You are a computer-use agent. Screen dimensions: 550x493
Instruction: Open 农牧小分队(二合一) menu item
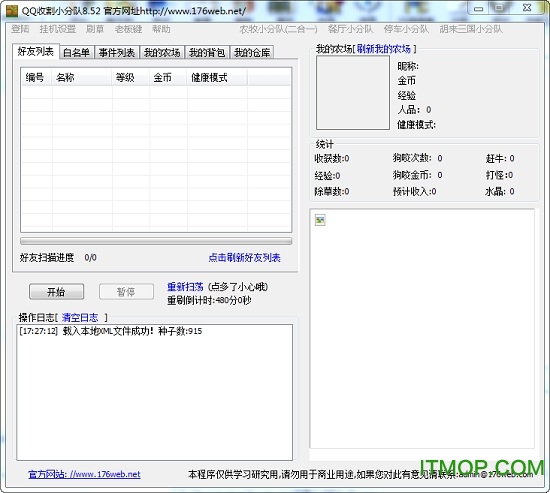click(279, 29)
